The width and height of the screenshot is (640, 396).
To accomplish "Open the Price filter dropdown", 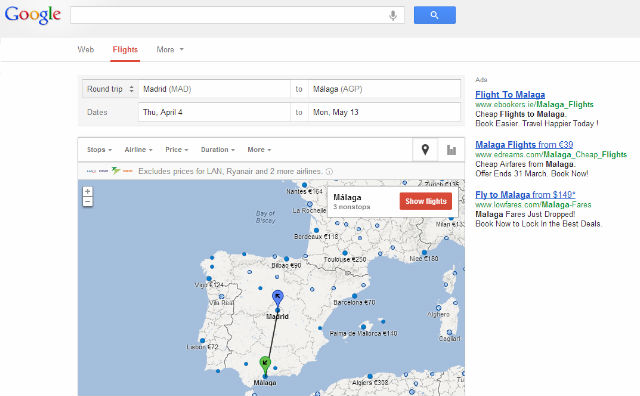I will (177, 150).
